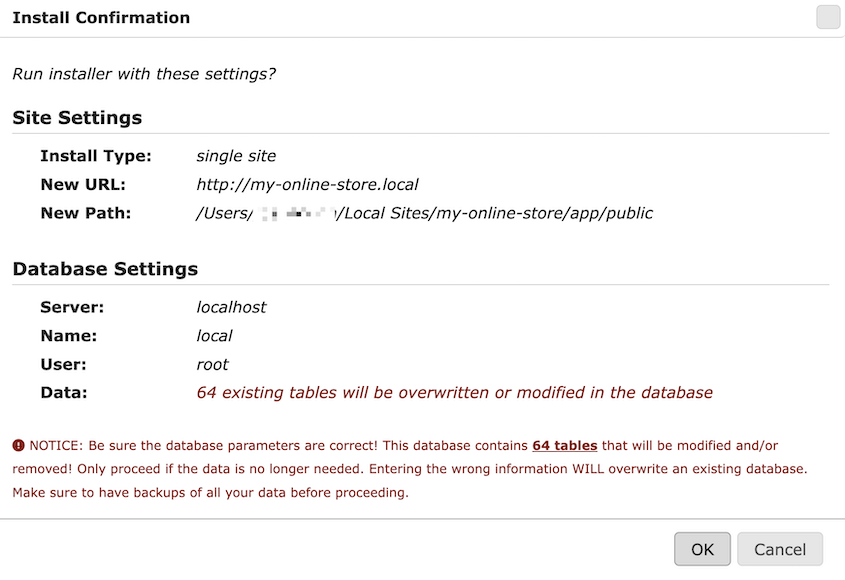Click the Install Type label

point(96,155)
